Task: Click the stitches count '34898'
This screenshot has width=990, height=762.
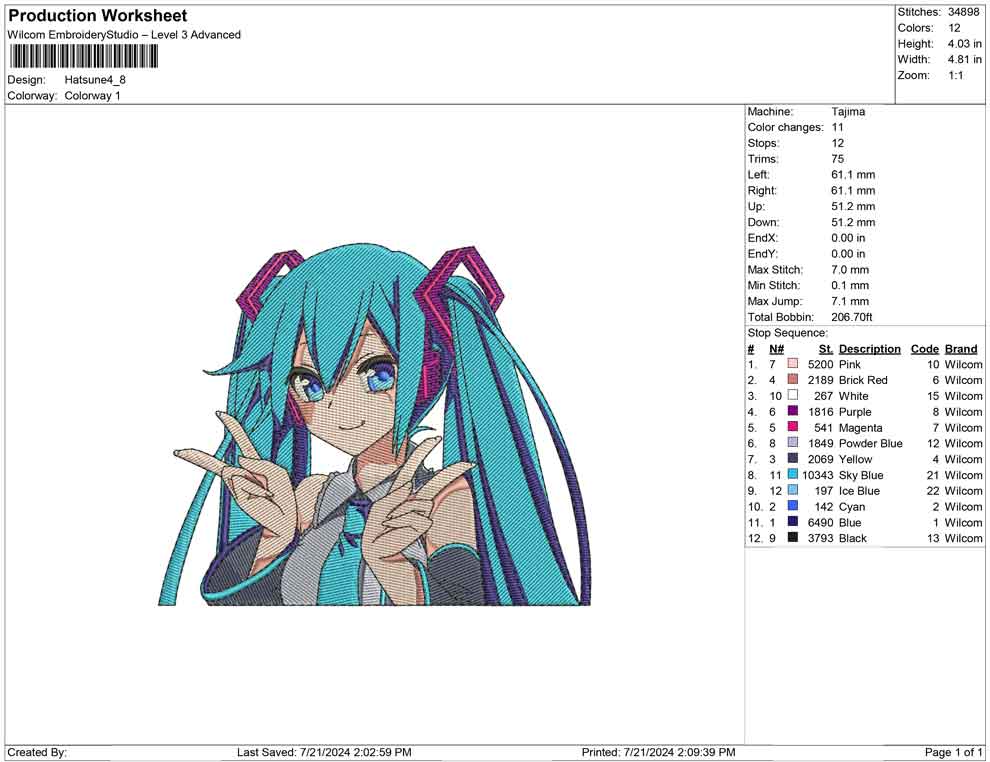Action: click(x=963, y=12)
